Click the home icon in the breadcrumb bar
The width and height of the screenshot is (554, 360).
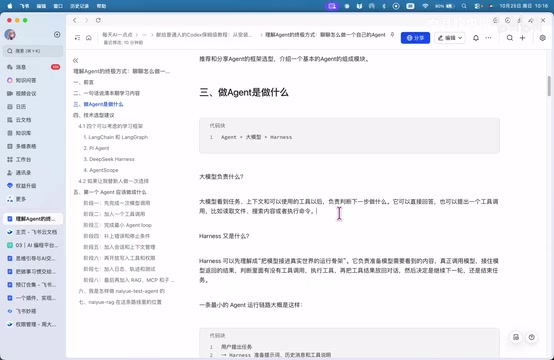(x=89, y=37)
